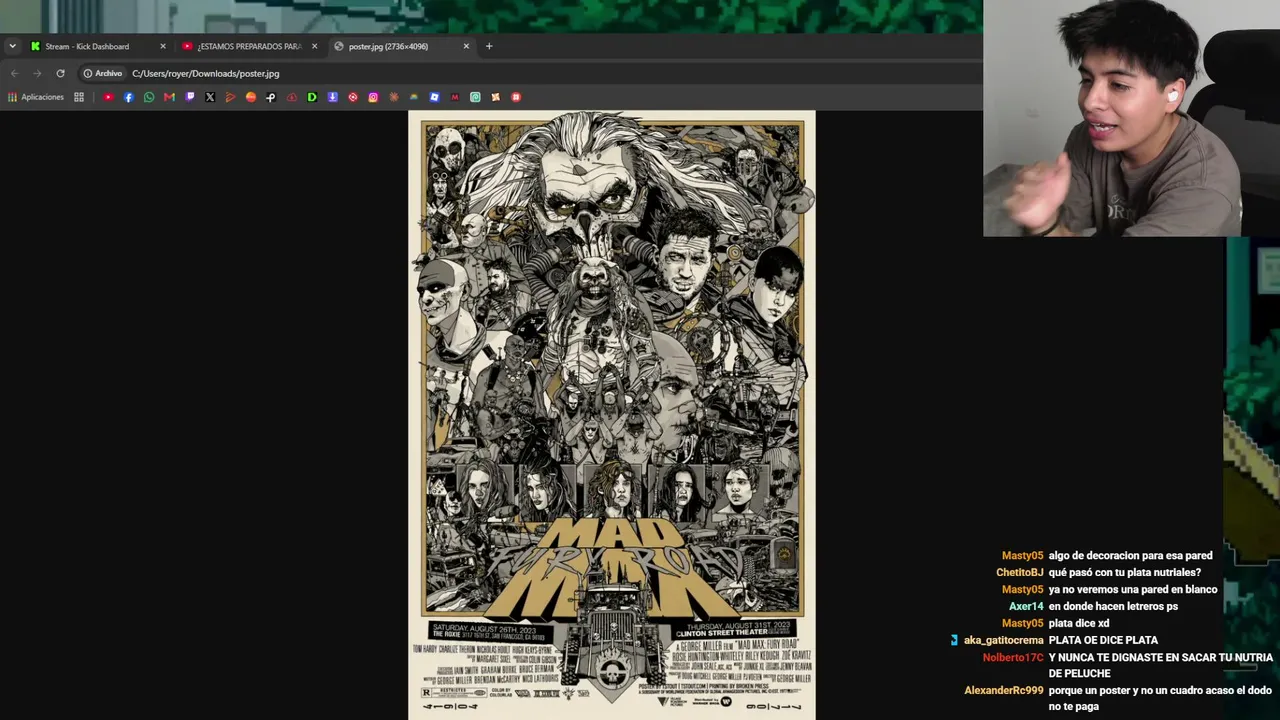Click chat username Nolberto17C
1280x720 pixels.
[x=1013, y=658]
